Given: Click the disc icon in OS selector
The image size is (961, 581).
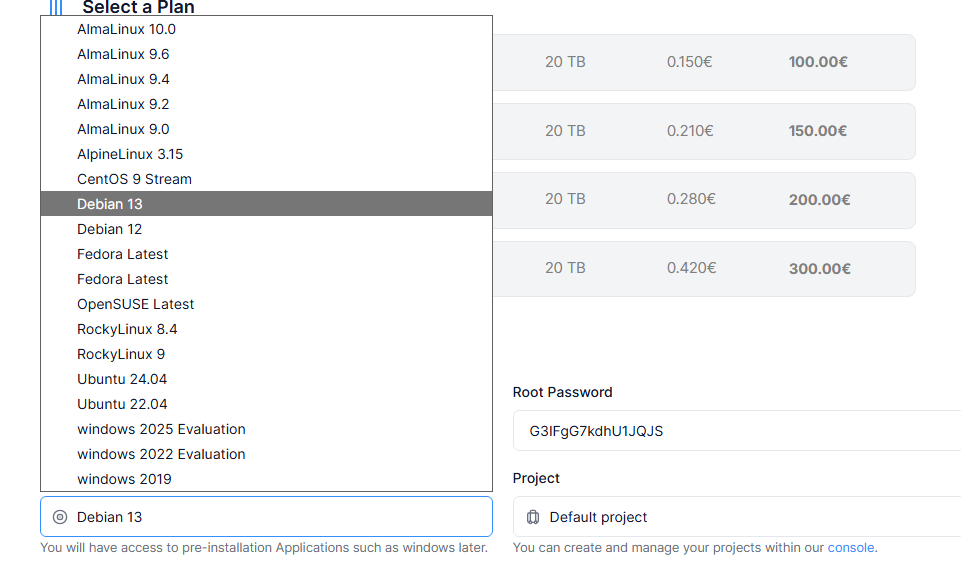Looking at the screenshot, I should 60,517.
